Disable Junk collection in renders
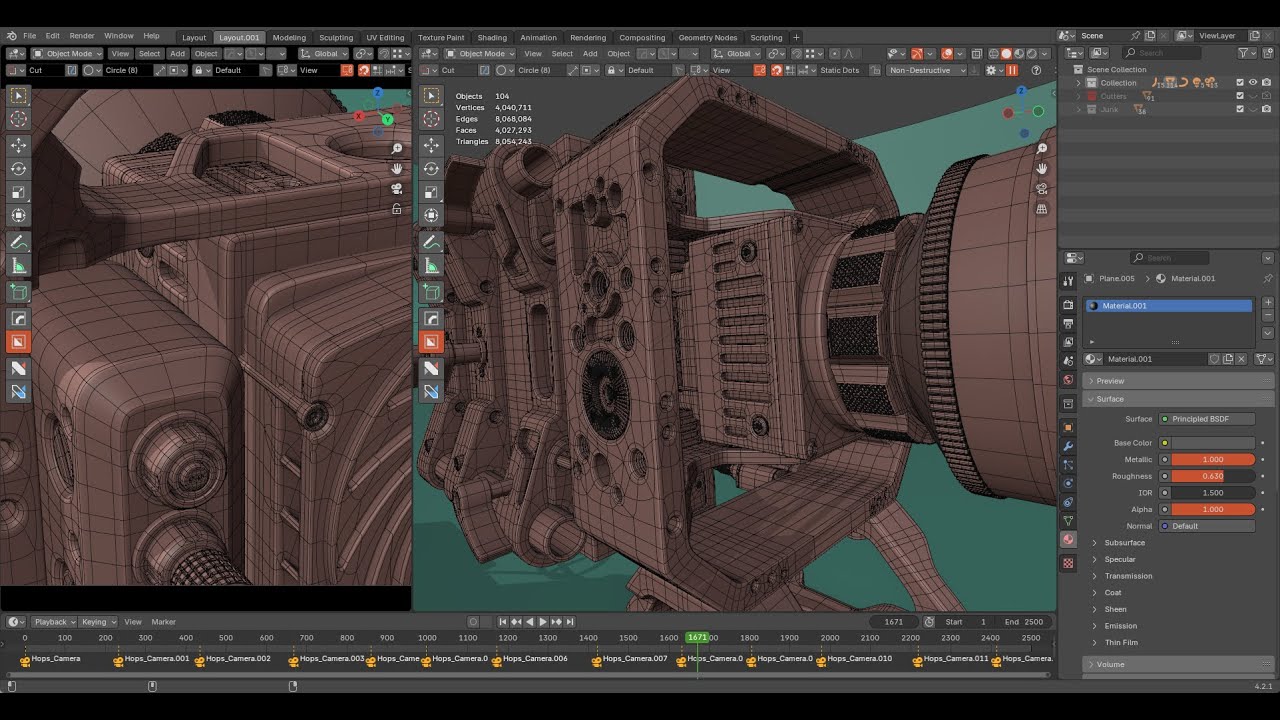Screen dimensions: 1280x720 click(1266, 109)
